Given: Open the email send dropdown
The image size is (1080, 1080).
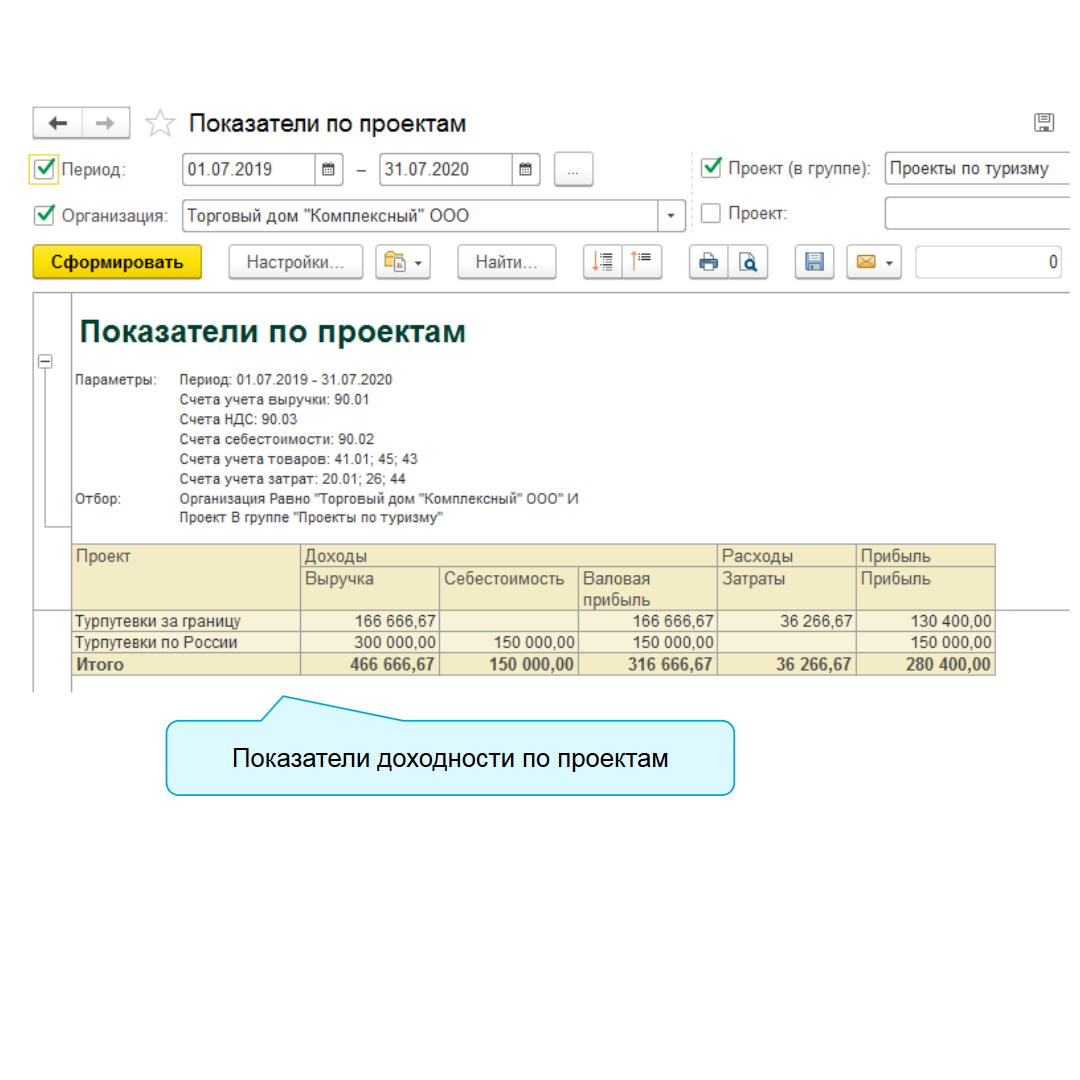Looking at the screenshot, I should pyautogui.click(x=873, y=262).
